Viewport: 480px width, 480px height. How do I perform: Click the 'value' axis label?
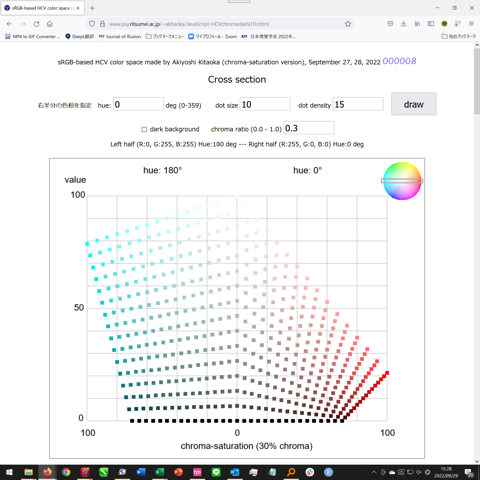pyautogui.click(x=75, y=180)
